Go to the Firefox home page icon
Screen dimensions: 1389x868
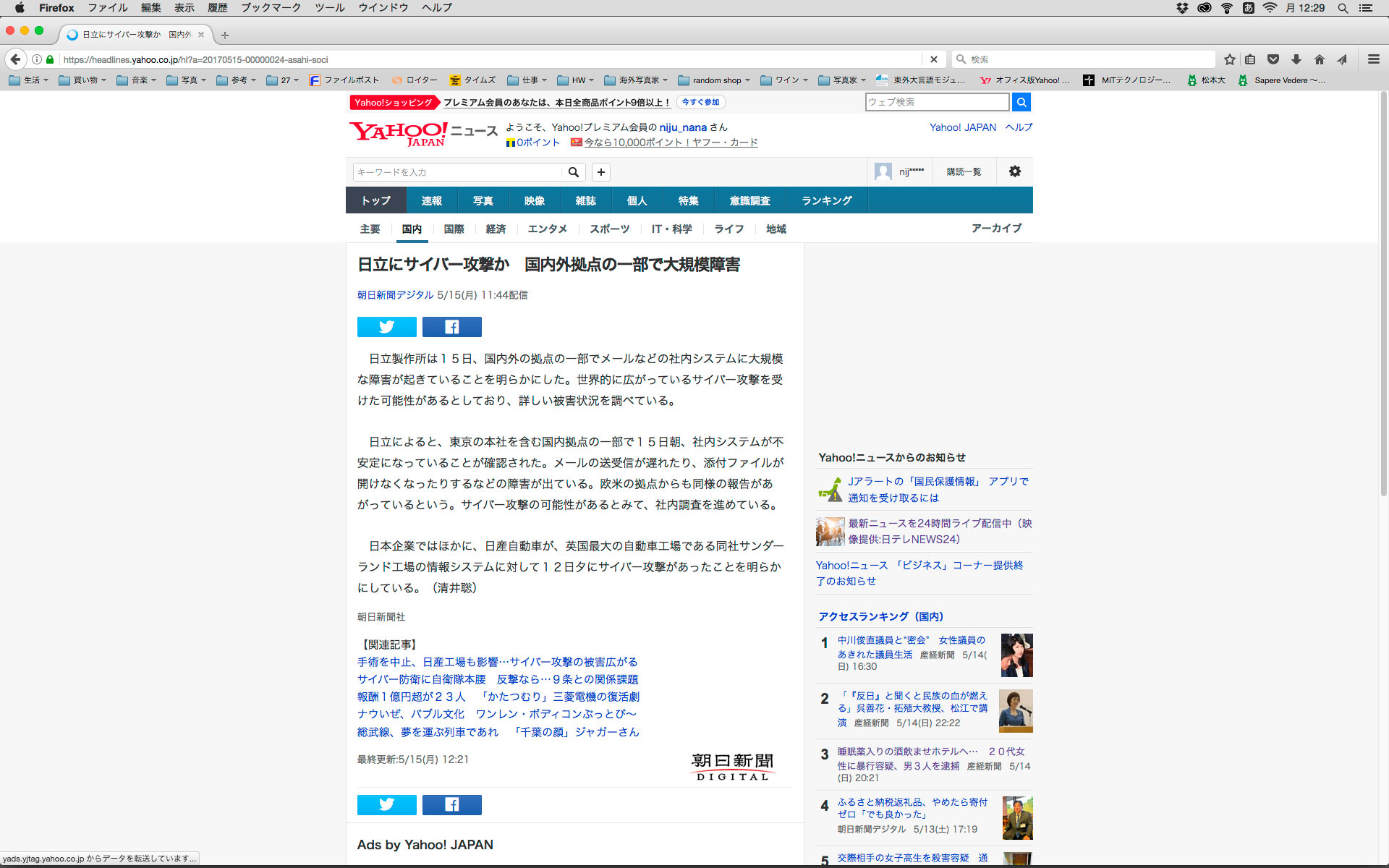click(x=1320, y=59)
